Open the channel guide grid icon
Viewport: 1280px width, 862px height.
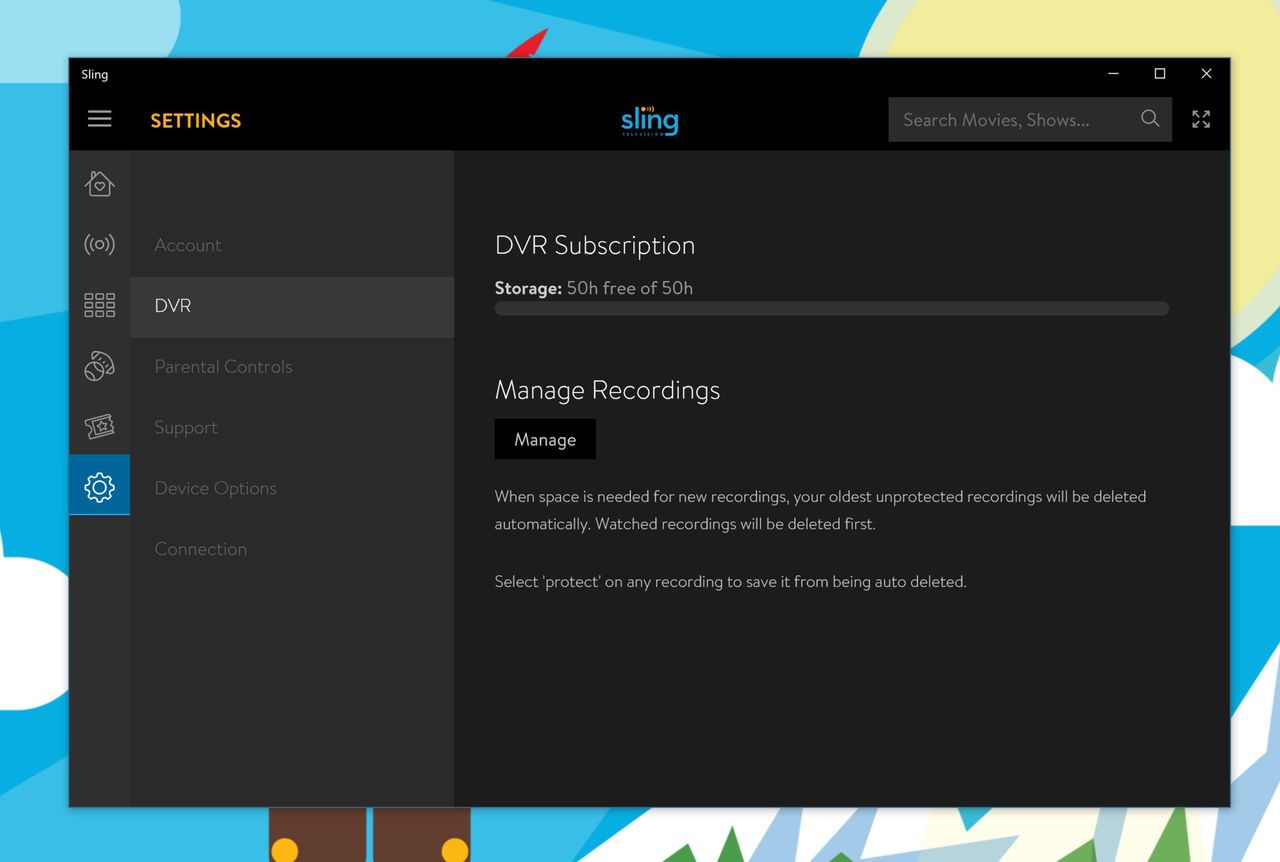(x=99, y=305)
